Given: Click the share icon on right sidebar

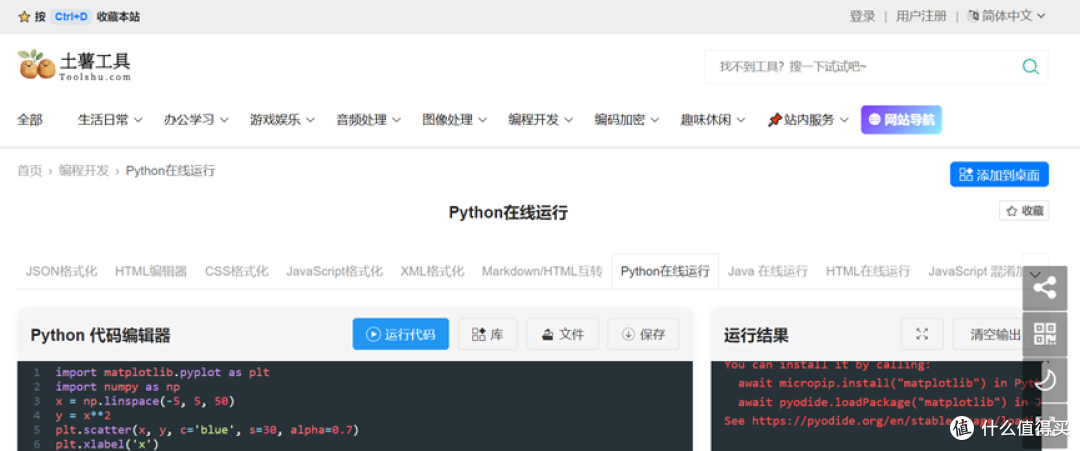Looking at the screenshot, I should (1045, 288).
